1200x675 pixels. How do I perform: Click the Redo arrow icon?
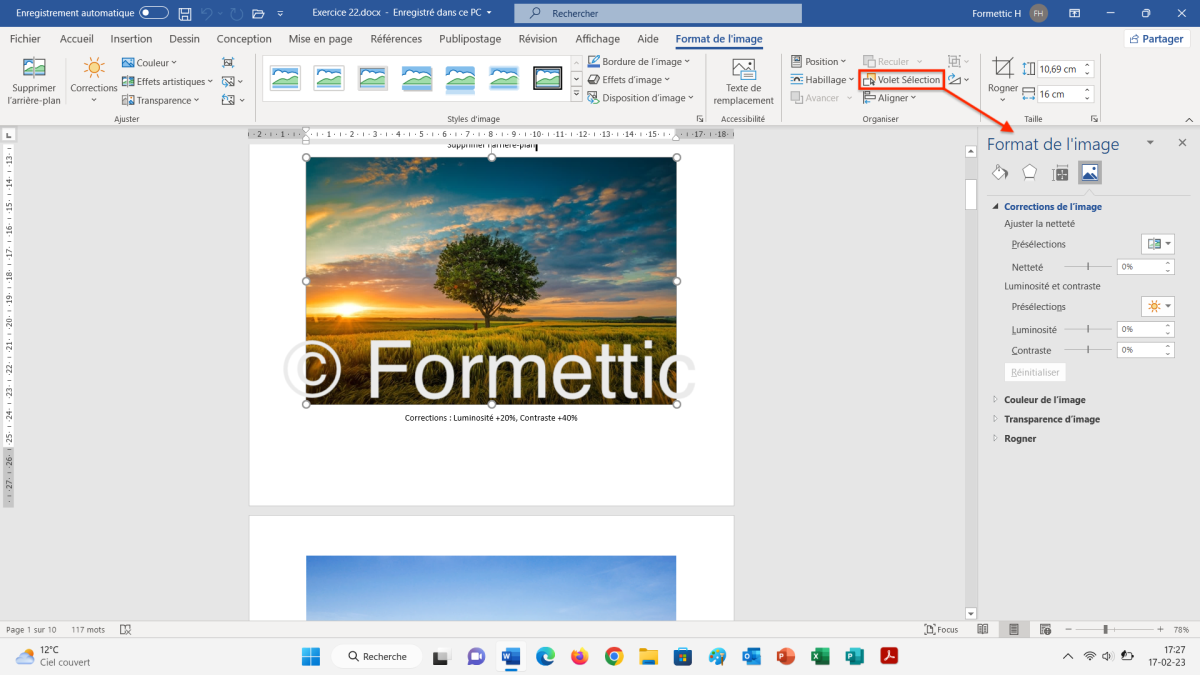[236, 13]
